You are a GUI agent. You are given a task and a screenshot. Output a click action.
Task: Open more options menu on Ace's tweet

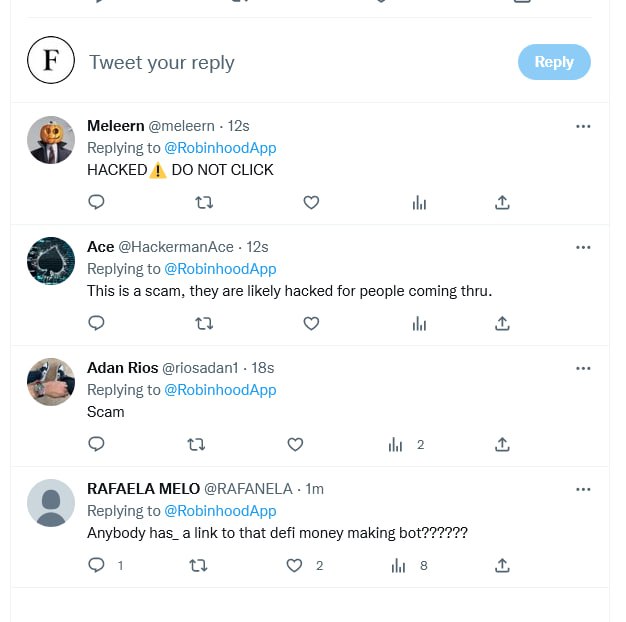click(x=584, y=247)
